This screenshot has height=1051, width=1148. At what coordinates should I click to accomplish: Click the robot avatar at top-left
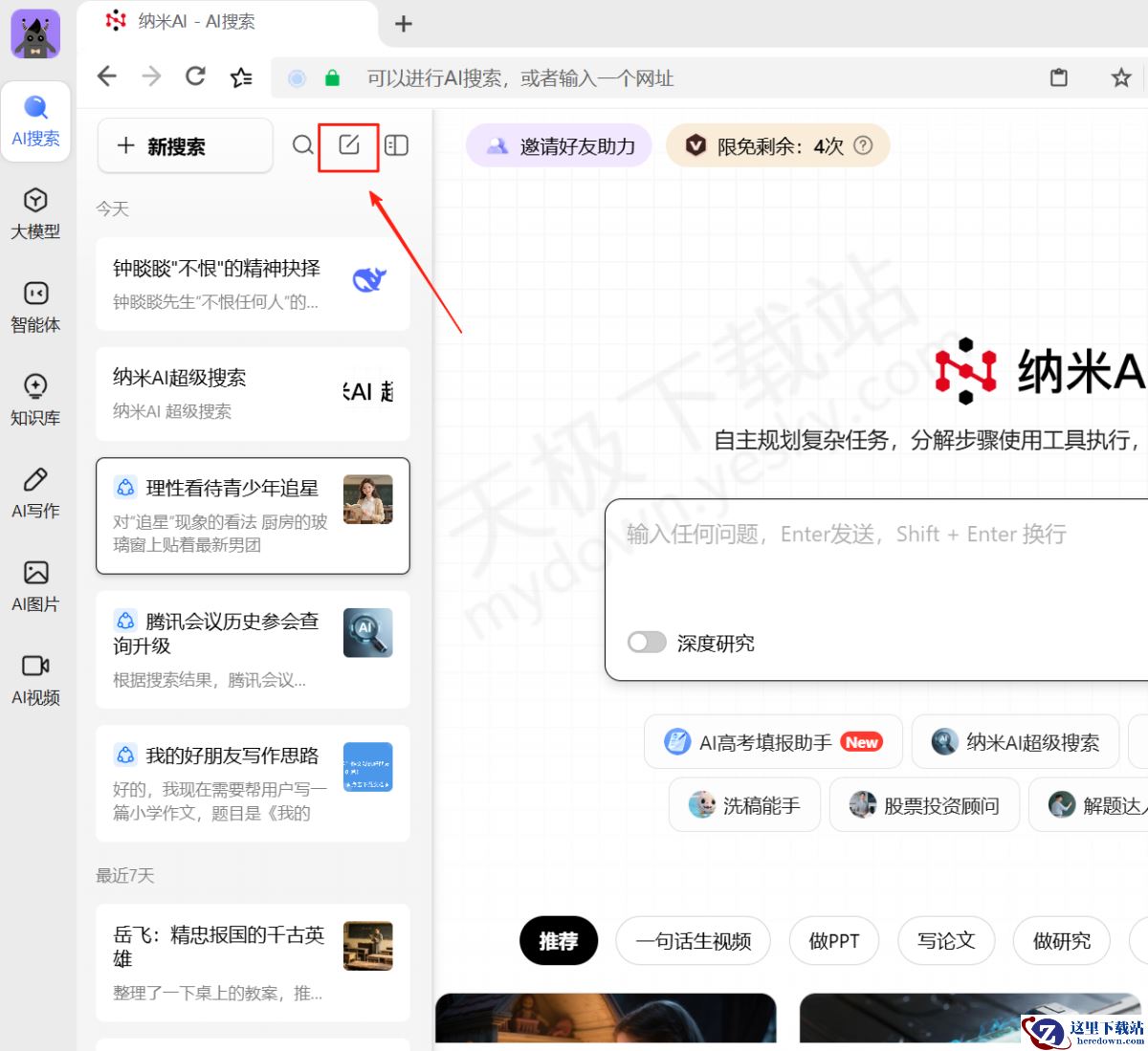[35, 34]
